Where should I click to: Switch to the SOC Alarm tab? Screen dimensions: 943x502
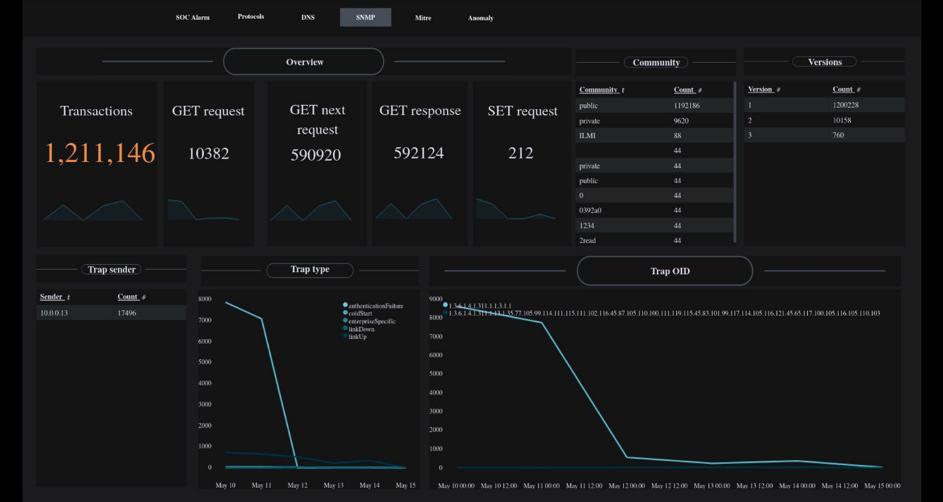click(193, 18)
